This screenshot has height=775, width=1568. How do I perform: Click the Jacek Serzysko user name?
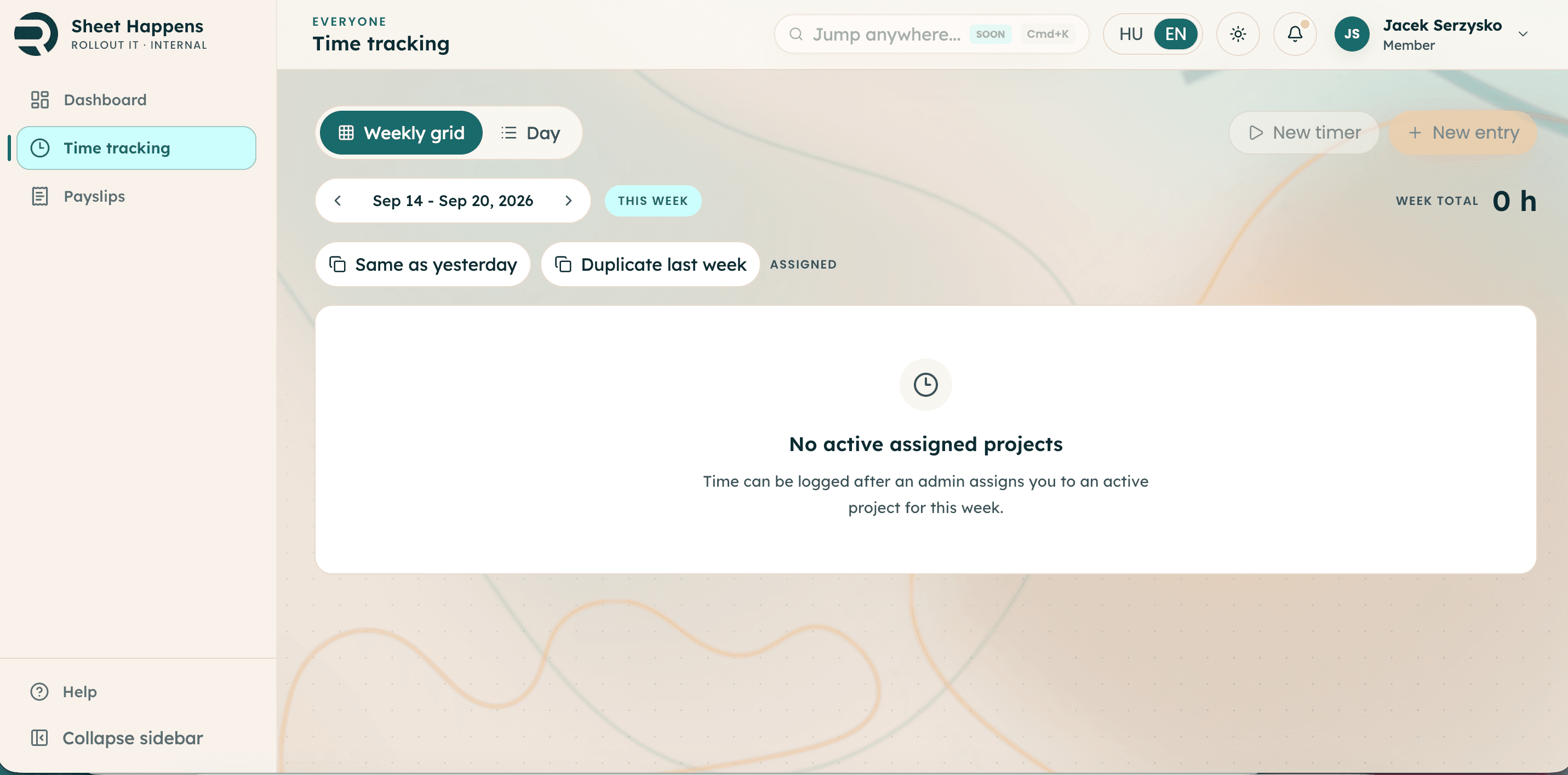(x=1441, y=25)
